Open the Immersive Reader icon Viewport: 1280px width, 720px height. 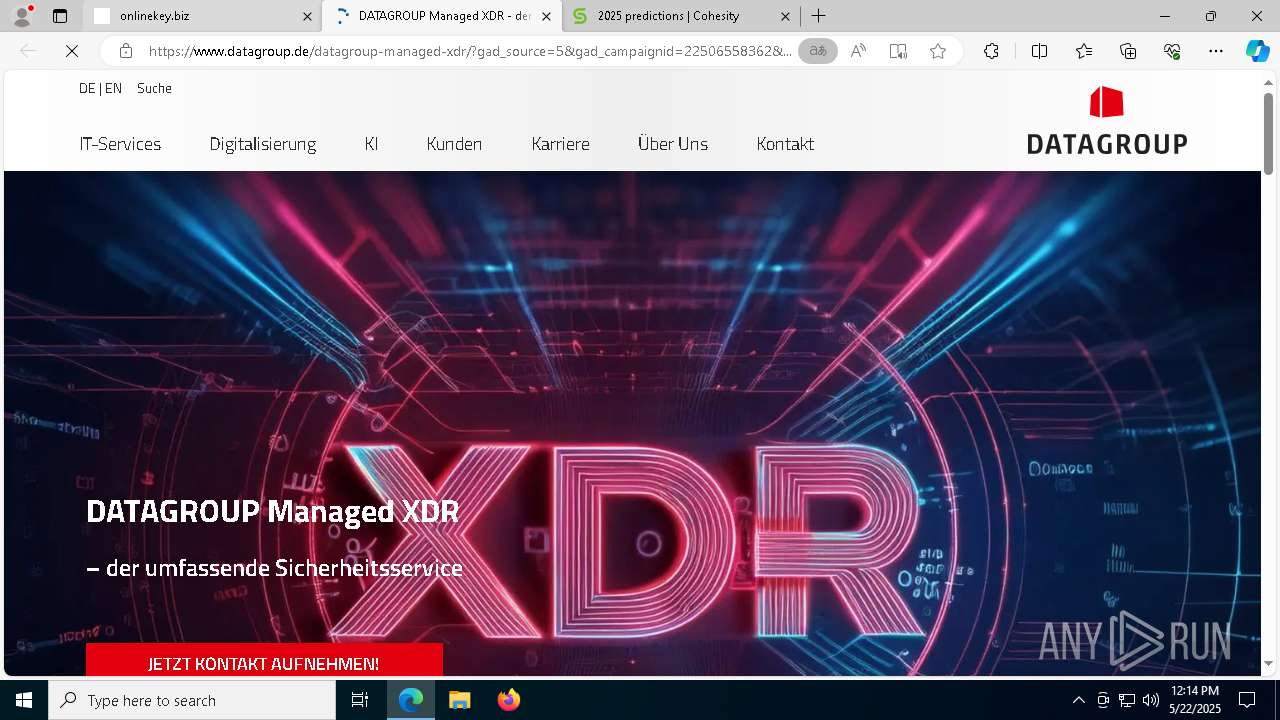[898, 52]
